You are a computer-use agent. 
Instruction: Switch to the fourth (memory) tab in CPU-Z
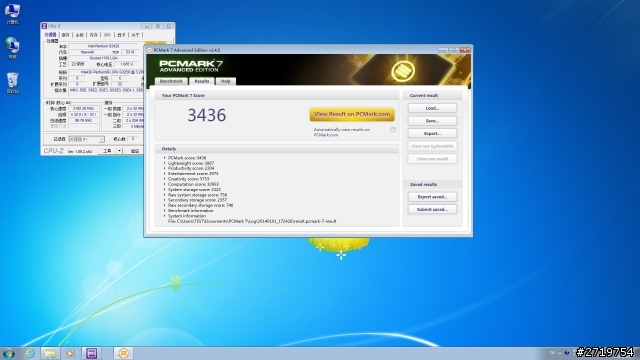(x=93, y=35)
